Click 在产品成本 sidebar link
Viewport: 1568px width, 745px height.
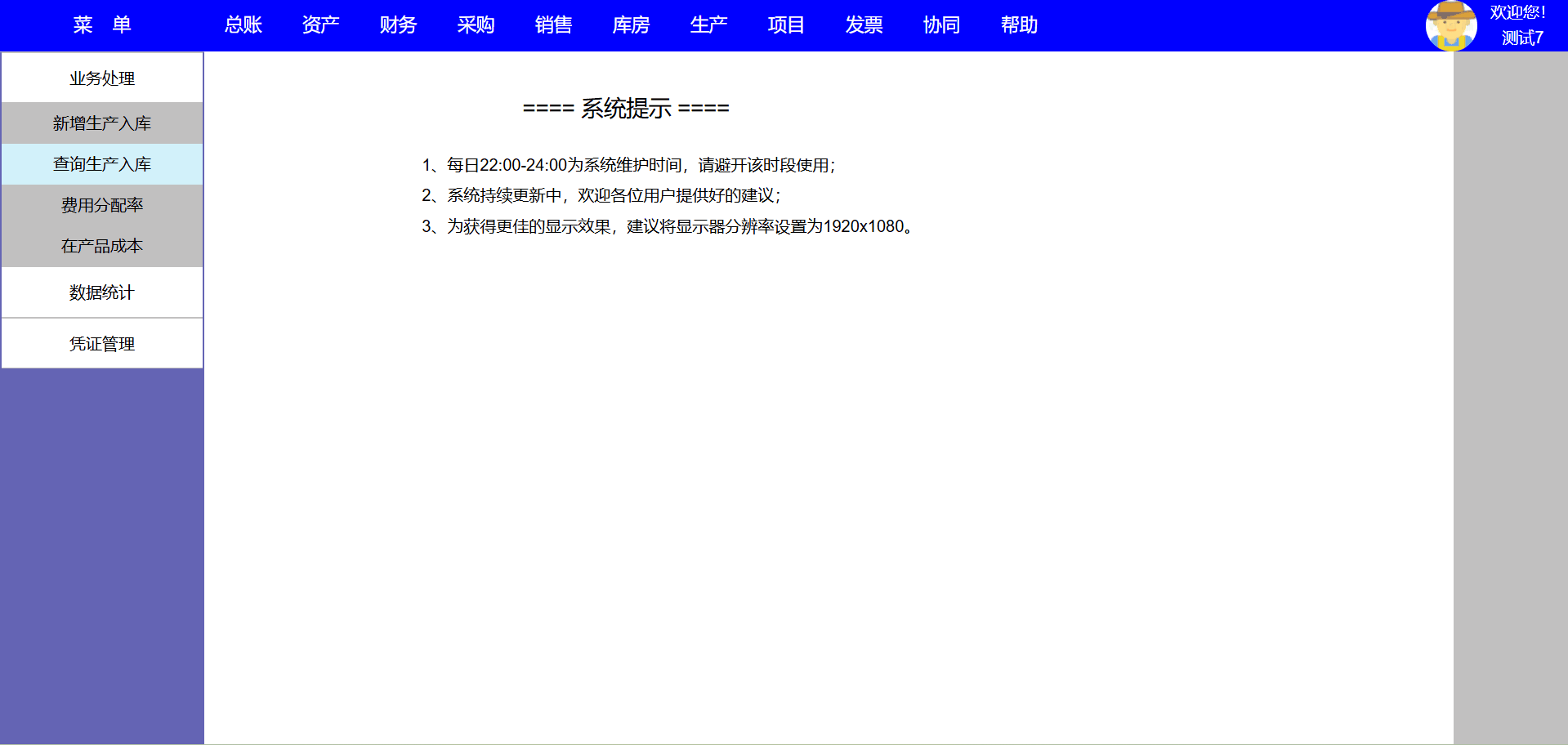pos(102,246)
